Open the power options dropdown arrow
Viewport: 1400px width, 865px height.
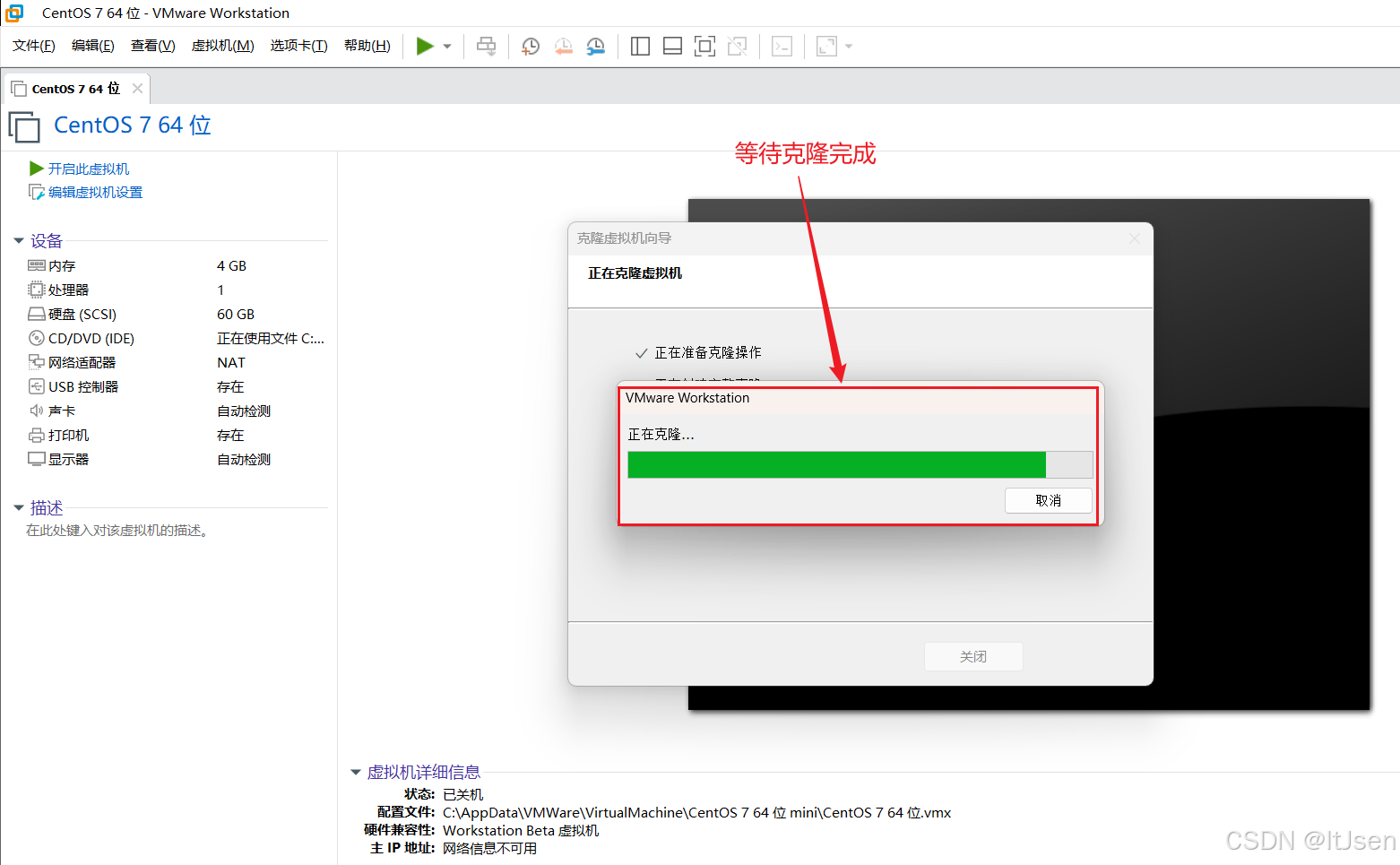point(447,47)
